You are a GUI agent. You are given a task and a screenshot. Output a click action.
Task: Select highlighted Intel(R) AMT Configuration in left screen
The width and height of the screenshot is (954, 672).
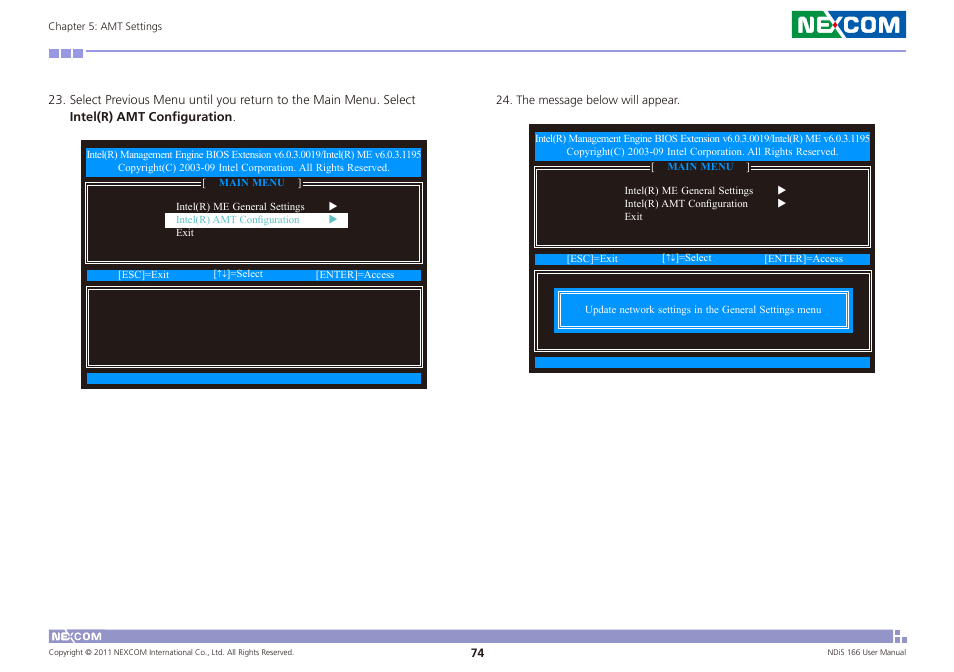(x=256, y=220)
